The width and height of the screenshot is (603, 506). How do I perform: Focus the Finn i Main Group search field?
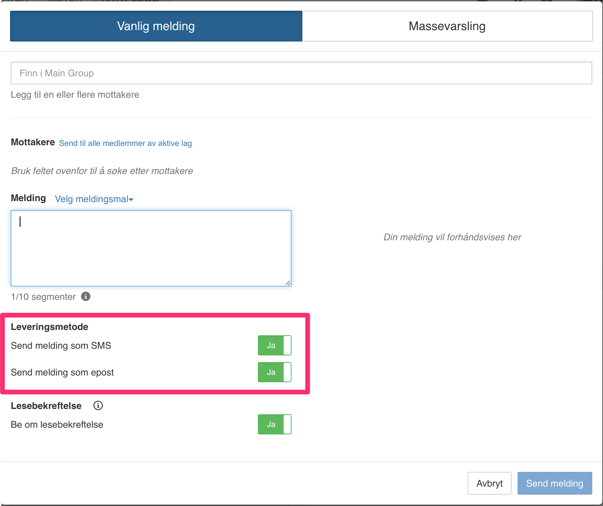(x=301, y=73)
